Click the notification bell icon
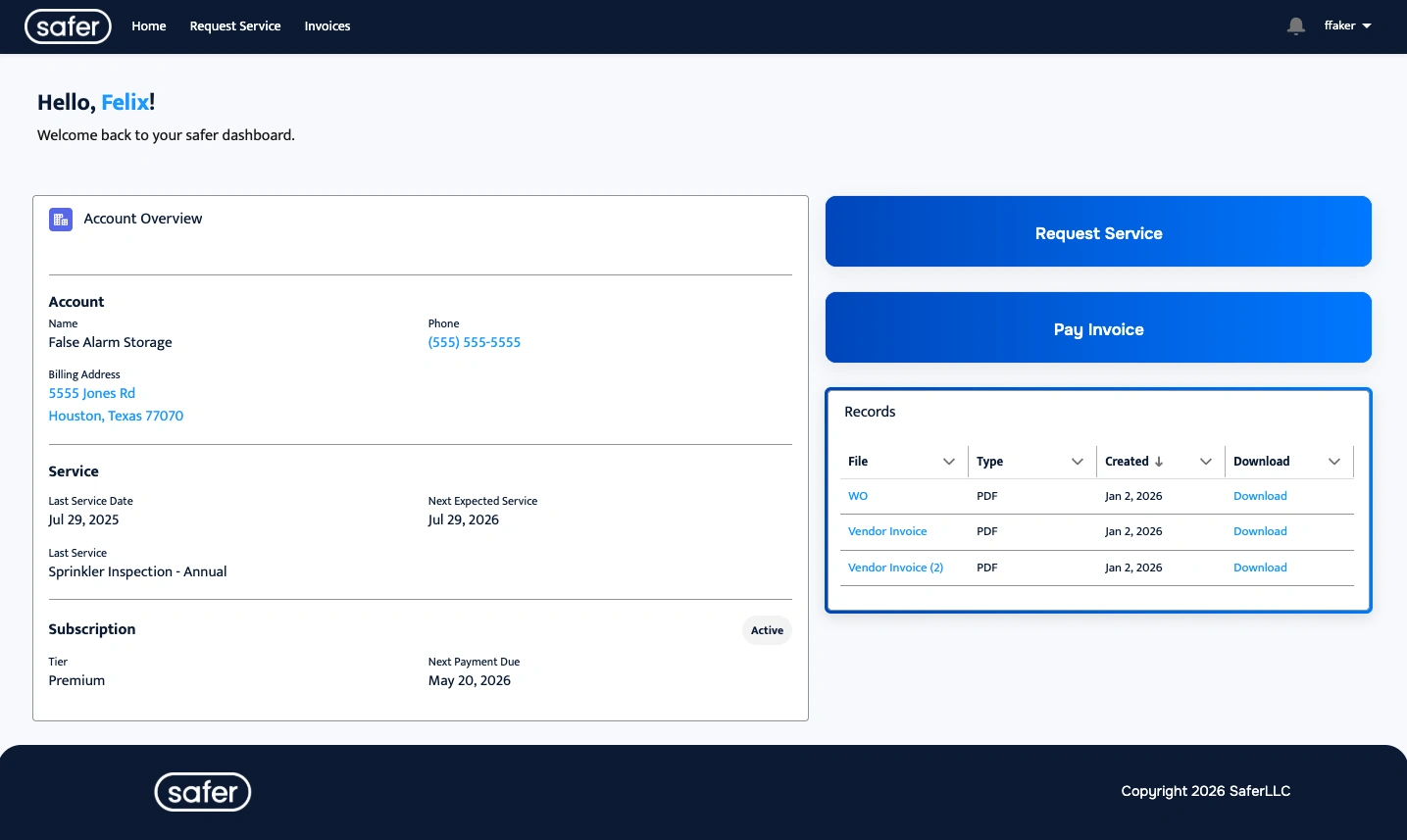The image size is (1407, 840). click(1295, 26)
